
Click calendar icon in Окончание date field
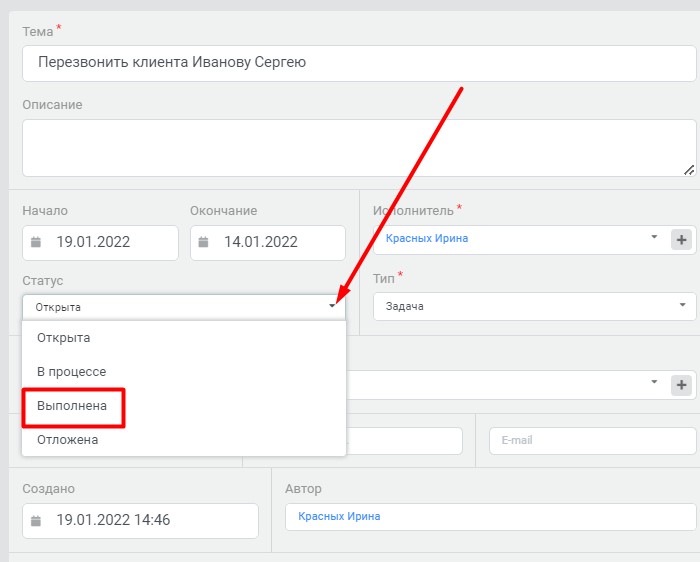coord(203,242)
